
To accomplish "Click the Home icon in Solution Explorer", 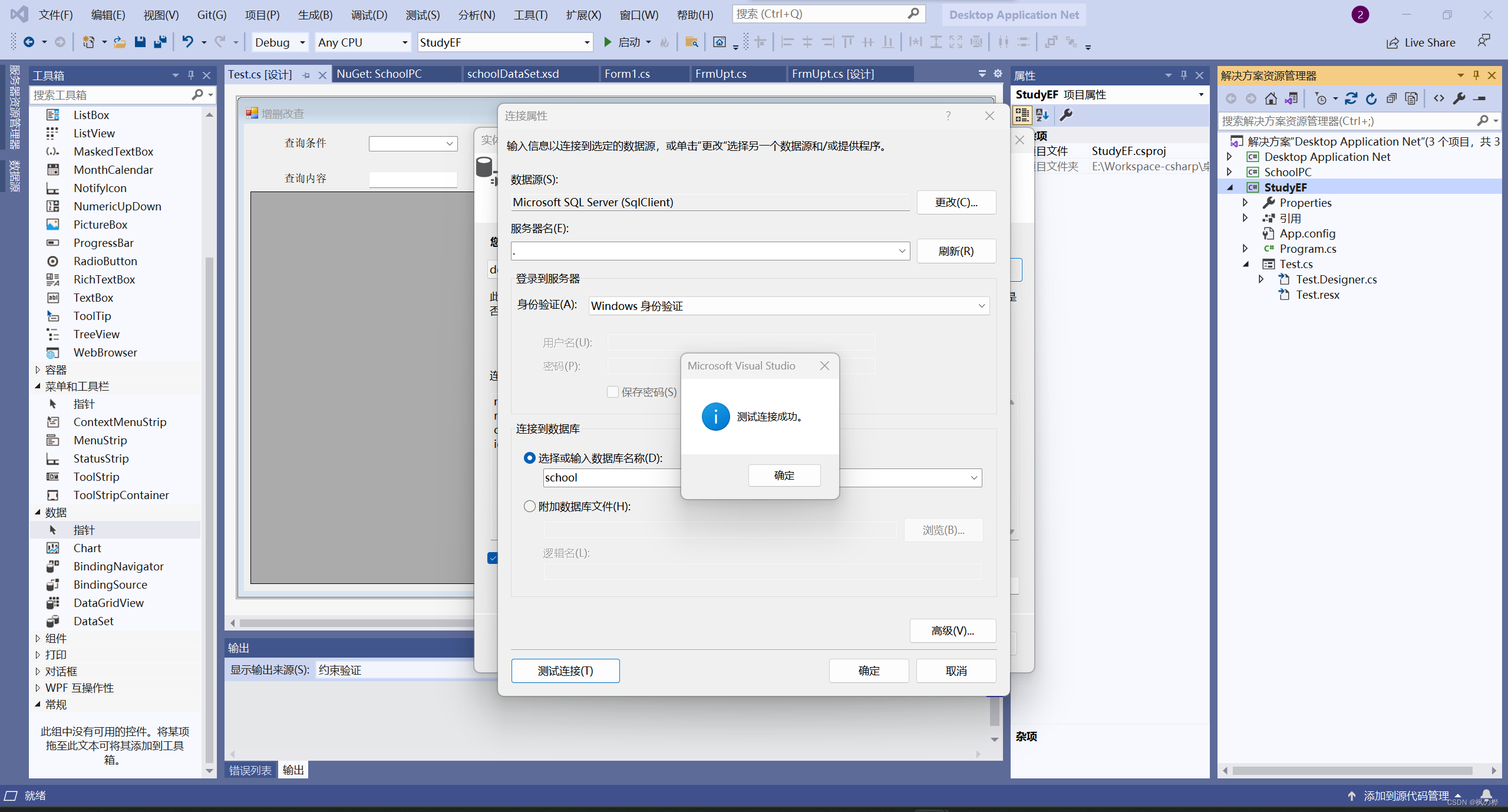I will pyautogui.click(x=1271, y=98).
